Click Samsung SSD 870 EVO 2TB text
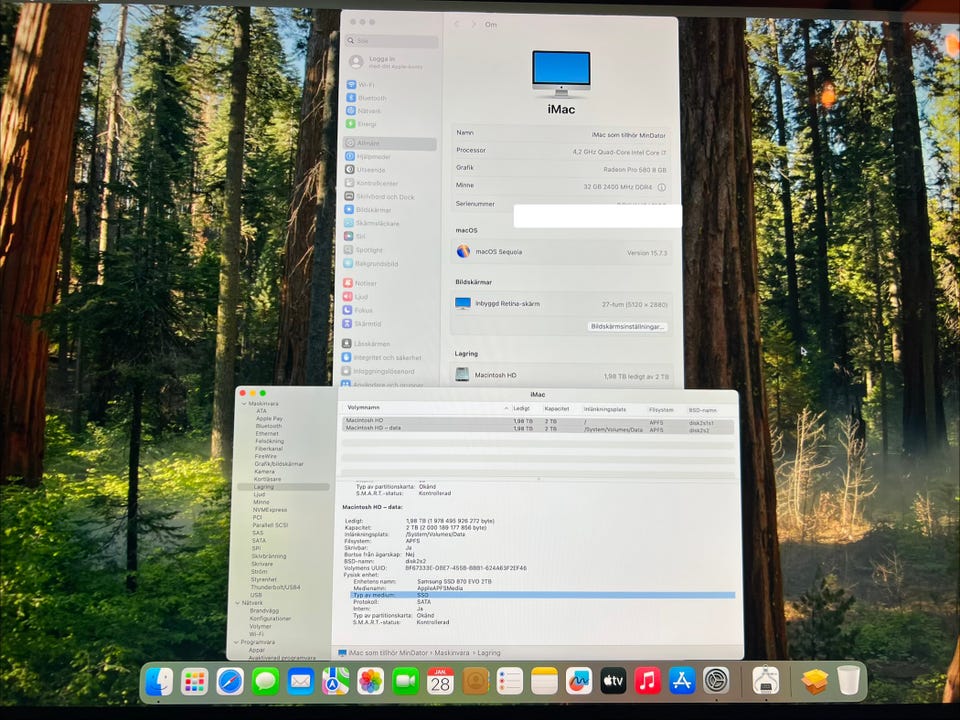The width and height of the screenshot is (960, 720). pos(454,582)
